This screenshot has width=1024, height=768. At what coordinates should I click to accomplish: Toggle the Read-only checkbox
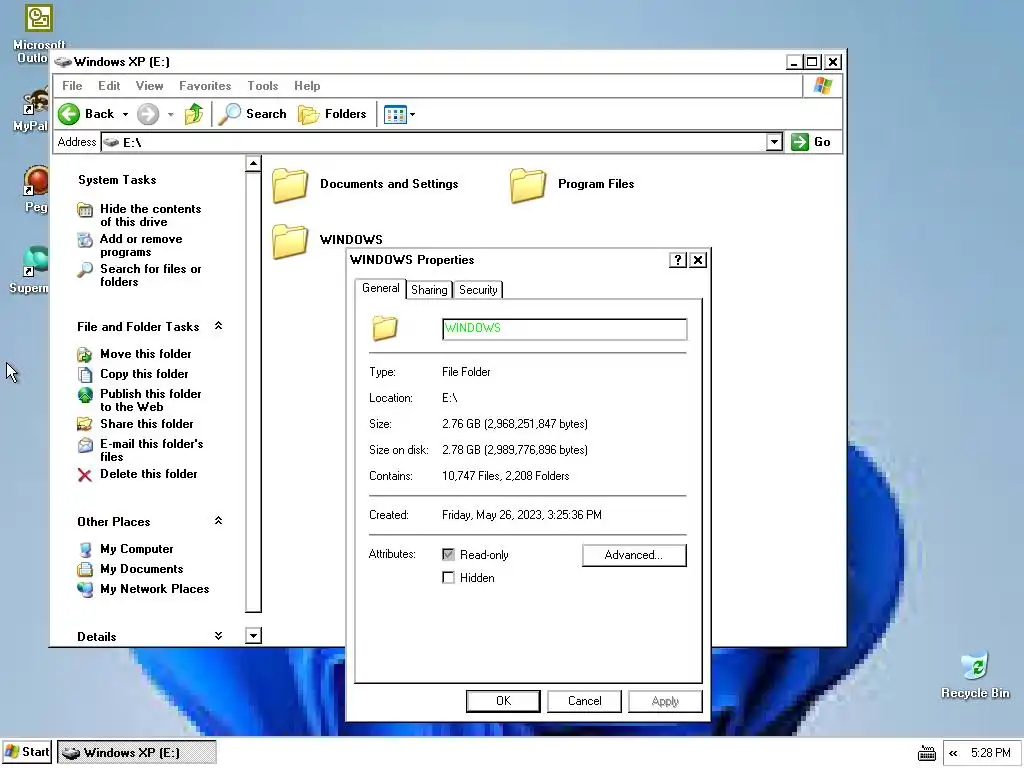click(448, 554)
